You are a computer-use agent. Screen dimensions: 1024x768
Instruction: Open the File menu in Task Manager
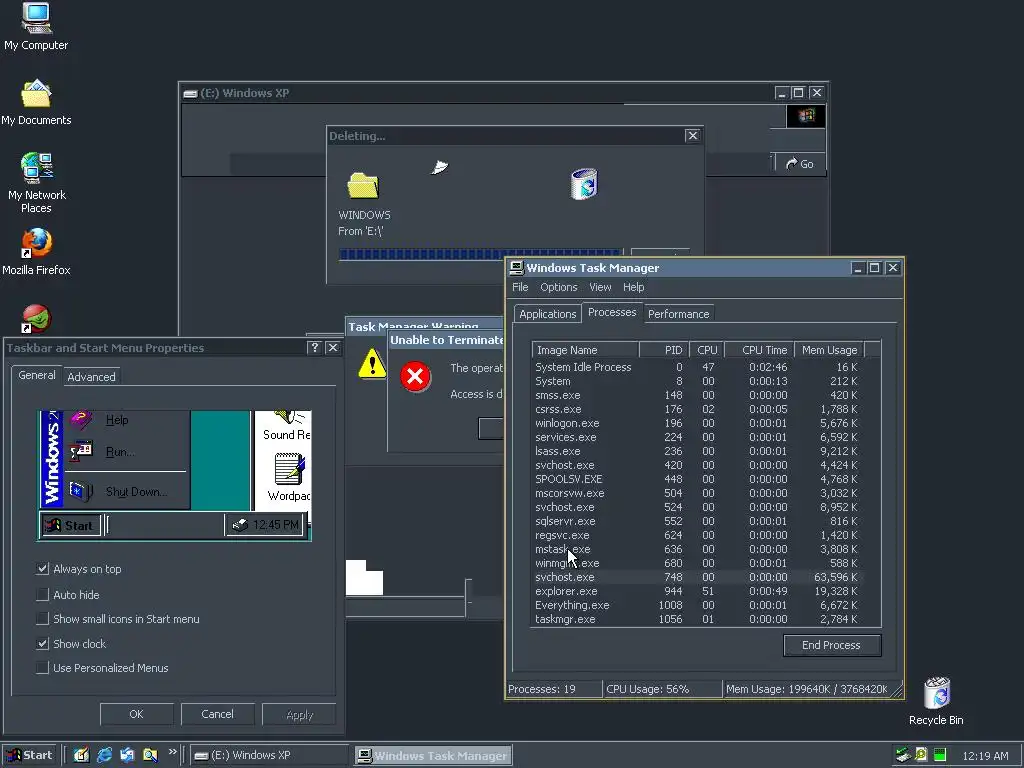(520, 287)
